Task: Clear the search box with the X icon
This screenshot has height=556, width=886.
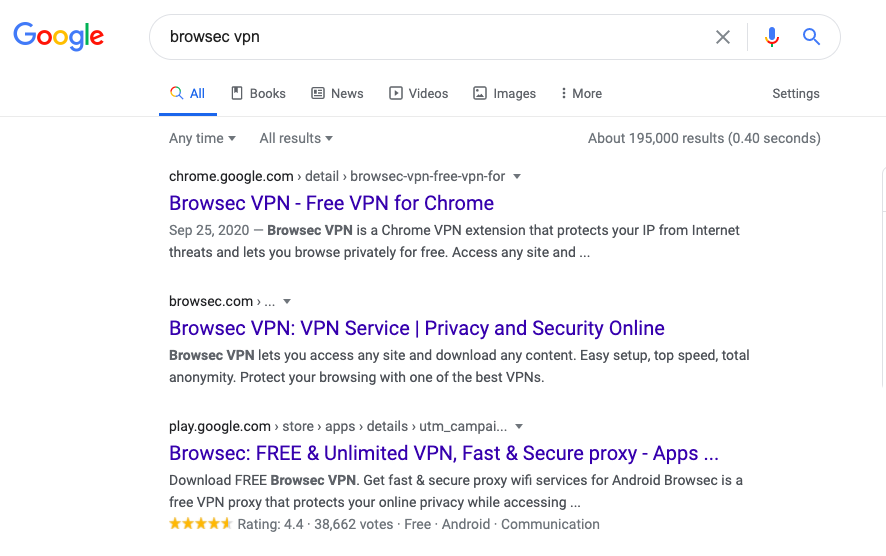Action: point(723,37)
